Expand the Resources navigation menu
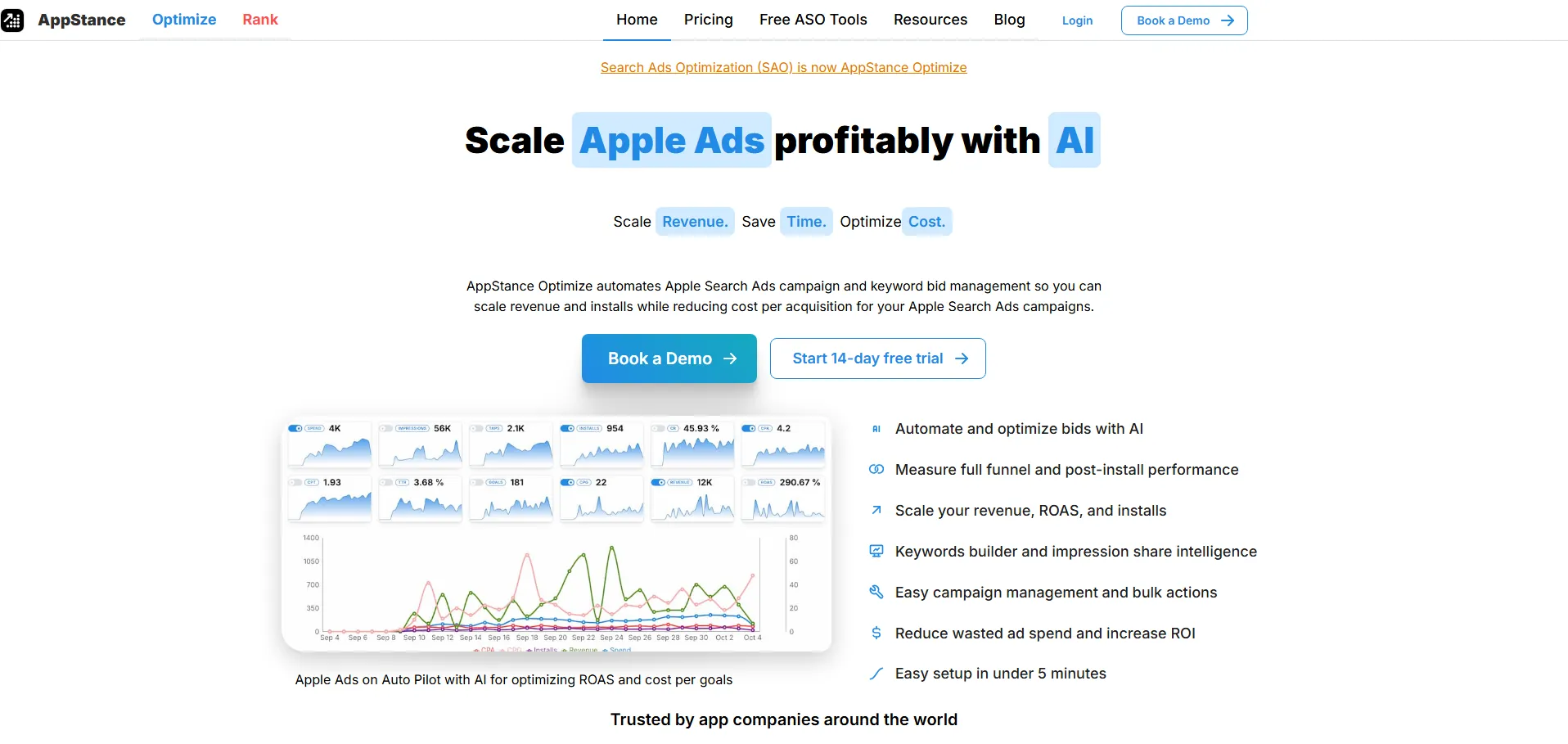Screen dimensions: 1568x744 (930, 20)
